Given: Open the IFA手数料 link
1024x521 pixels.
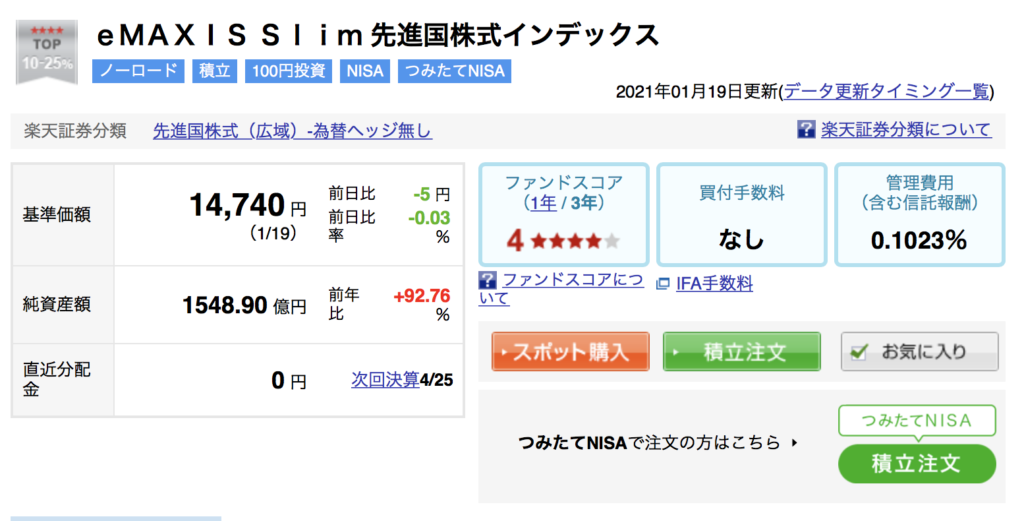Looking at the screenshot, I should (714, 283).
